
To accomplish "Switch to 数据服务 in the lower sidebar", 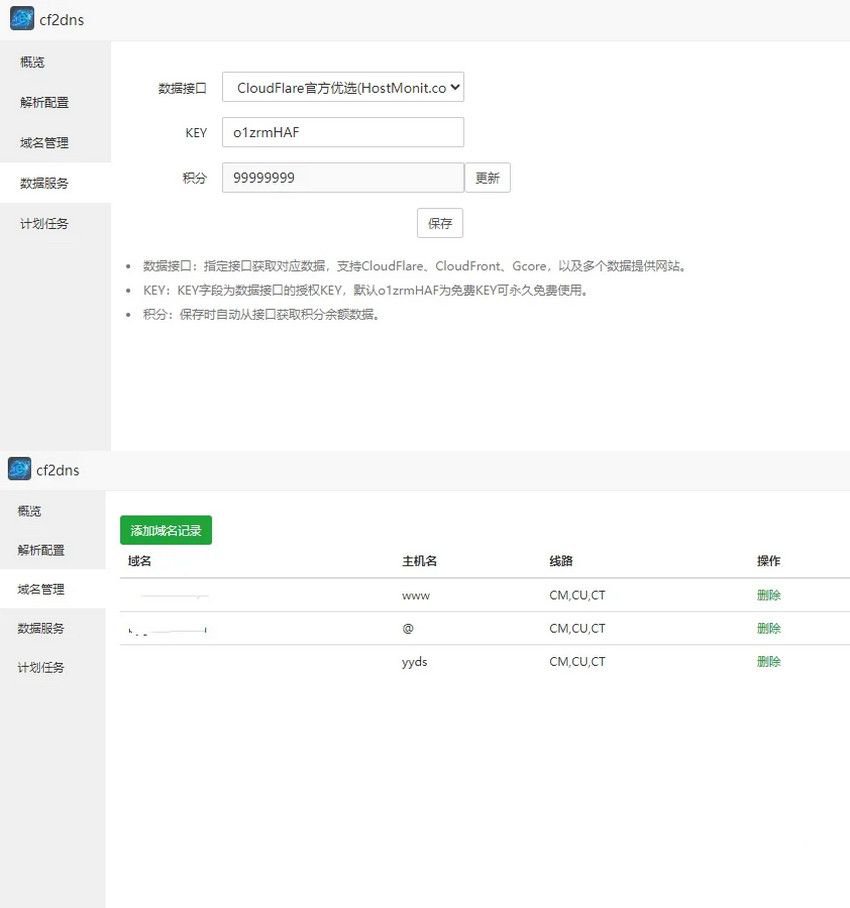I will point(41,628).
